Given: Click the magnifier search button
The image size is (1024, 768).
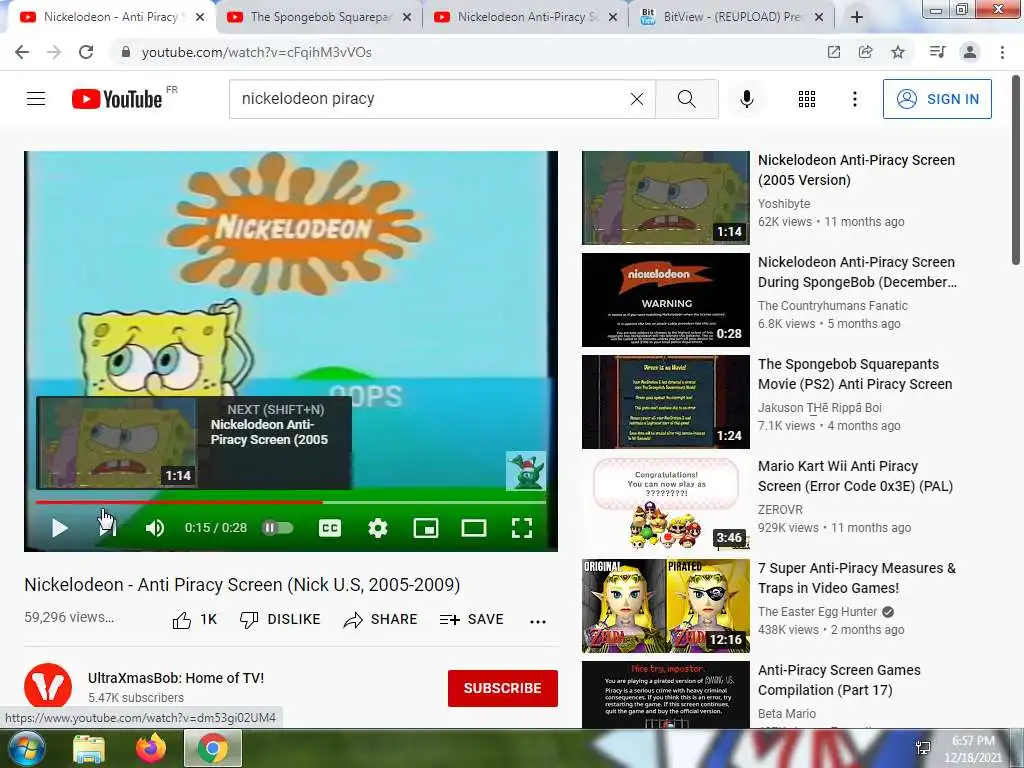Looking at the screenshot, I should point(686,99).
